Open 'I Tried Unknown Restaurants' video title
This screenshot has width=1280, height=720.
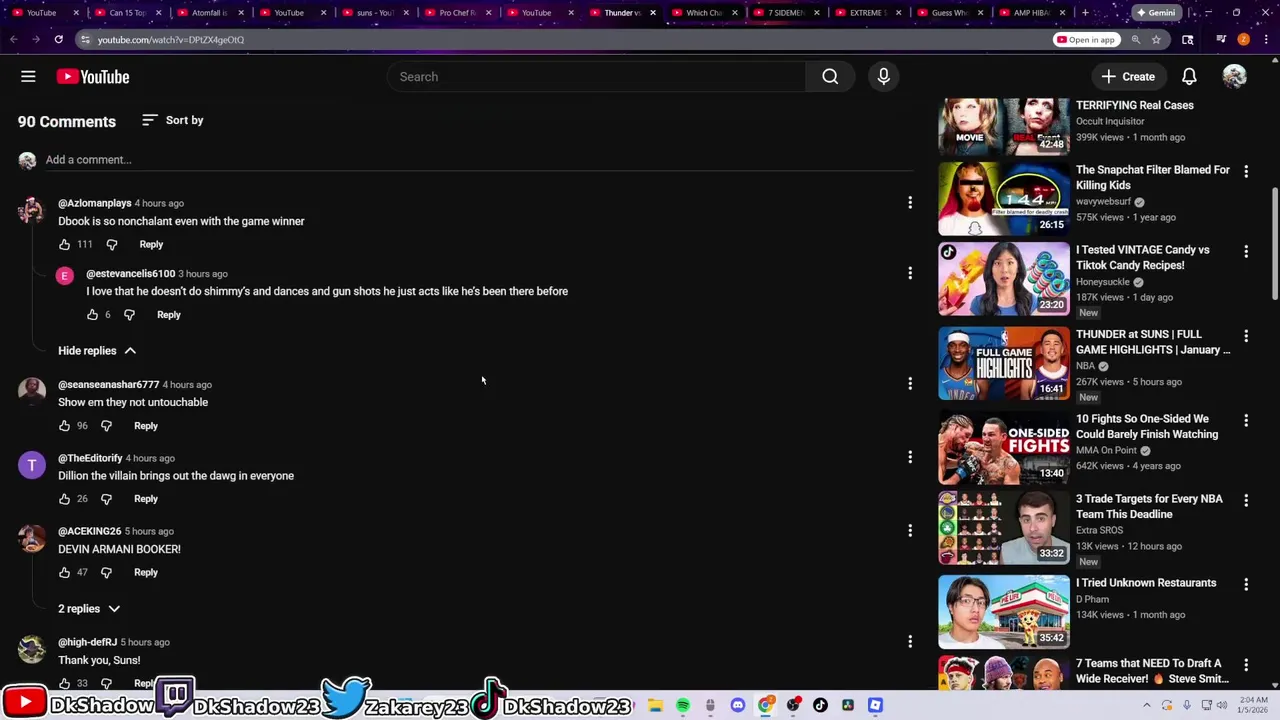pos(1146,583)
